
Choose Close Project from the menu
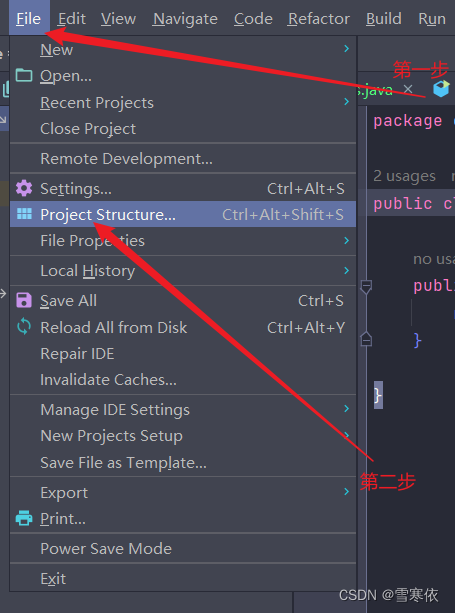click(x=183, y=129)
